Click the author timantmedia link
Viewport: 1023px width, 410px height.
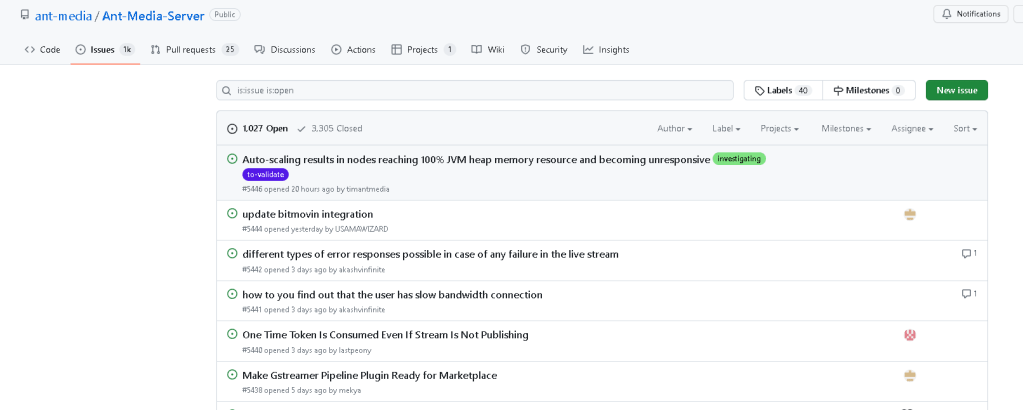coord(368,189)
